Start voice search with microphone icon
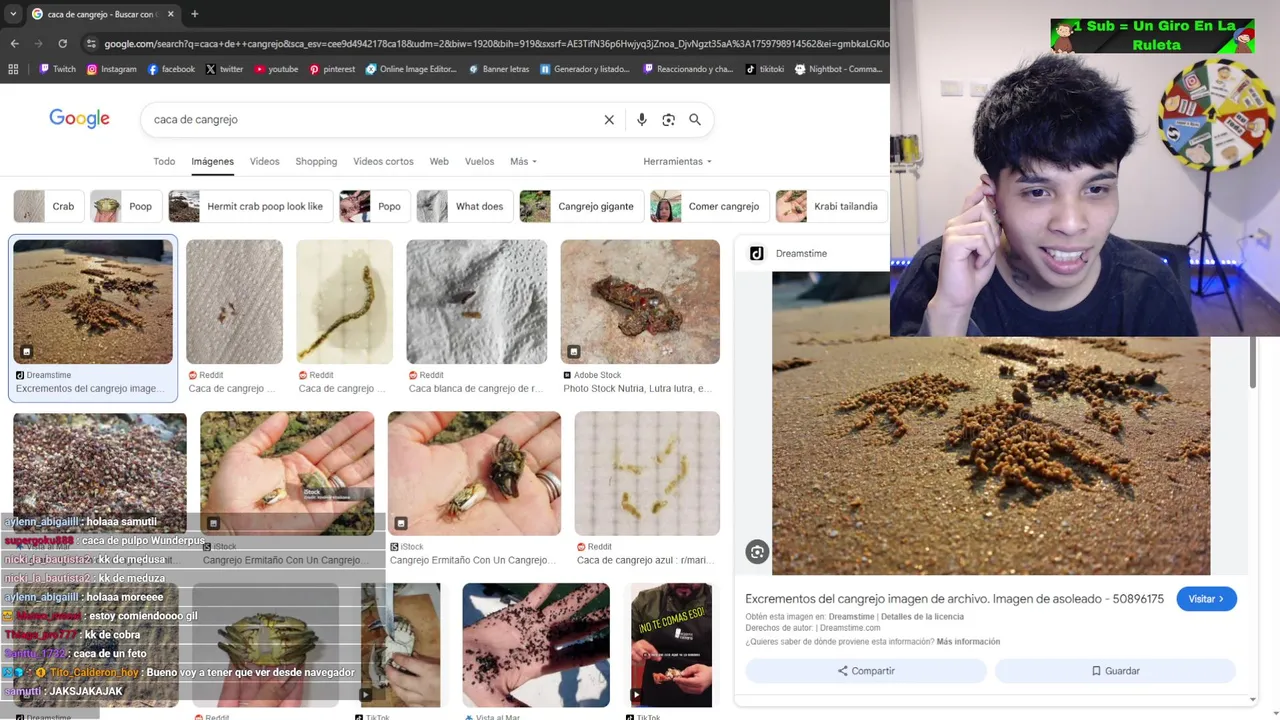Image resolution: width=1280 pixels, height=720 pixels. tap(642, 119)
